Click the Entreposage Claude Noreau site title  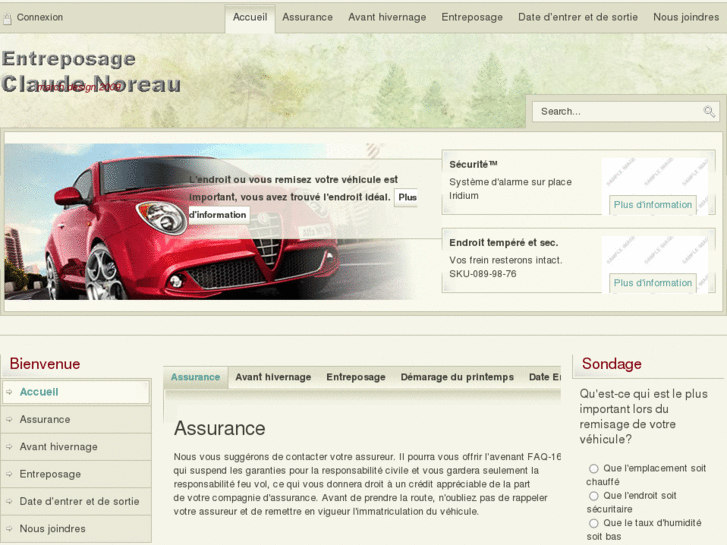(x=91, y=71)
